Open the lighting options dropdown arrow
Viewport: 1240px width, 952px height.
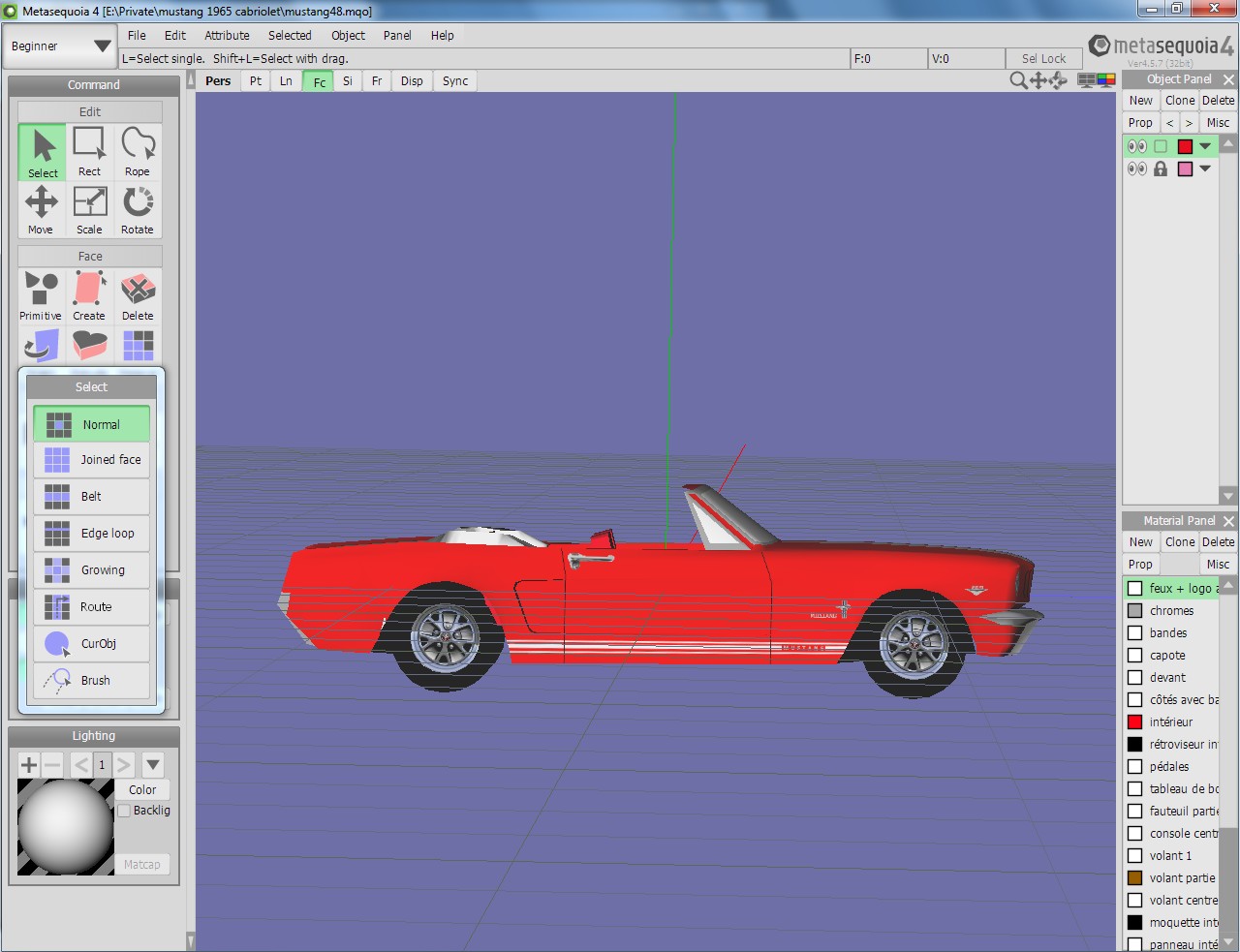click(153, 765)
